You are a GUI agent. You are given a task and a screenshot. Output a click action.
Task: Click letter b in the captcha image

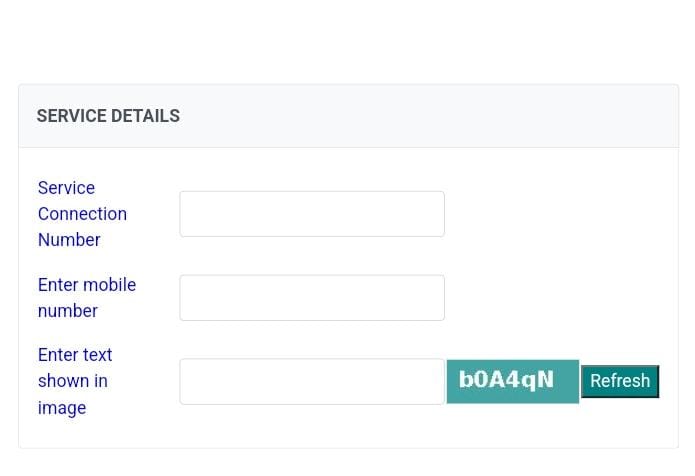tap(467, 379)
